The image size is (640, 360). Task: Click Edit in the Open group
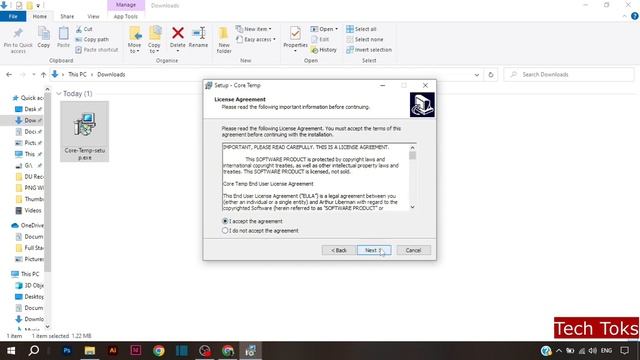[320, 40]
